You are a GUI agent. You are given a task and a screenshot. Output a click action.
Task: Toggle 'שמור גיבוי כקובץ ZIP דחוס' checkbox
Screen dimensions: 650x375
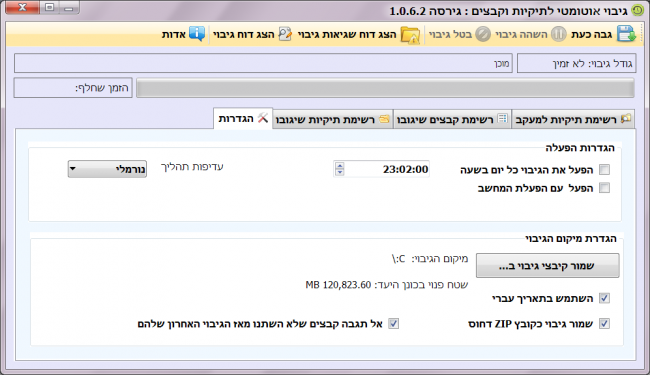(x=604, y=324)
